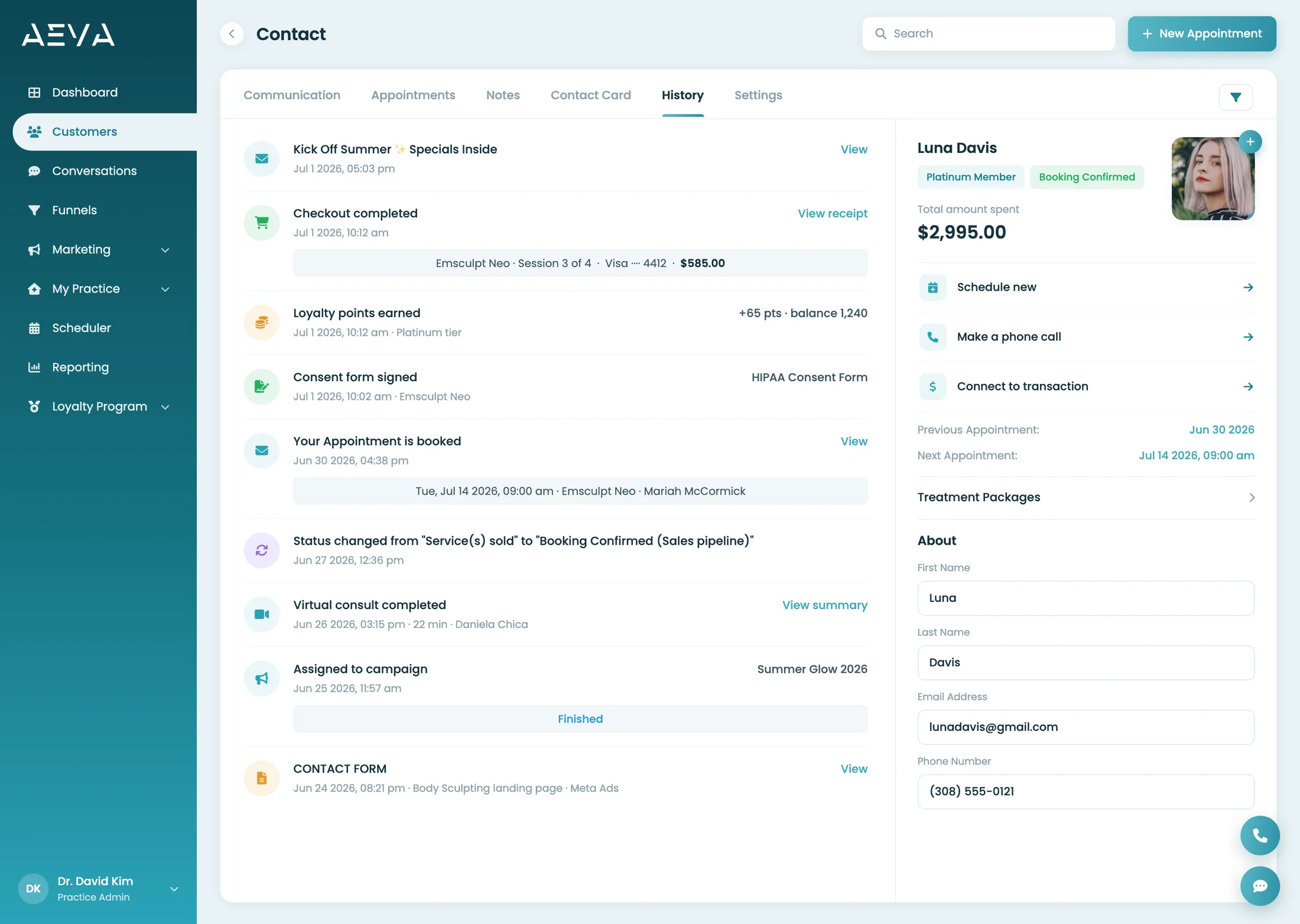
Task: Click the Consent form signed icon
Action: pos(262,386)
